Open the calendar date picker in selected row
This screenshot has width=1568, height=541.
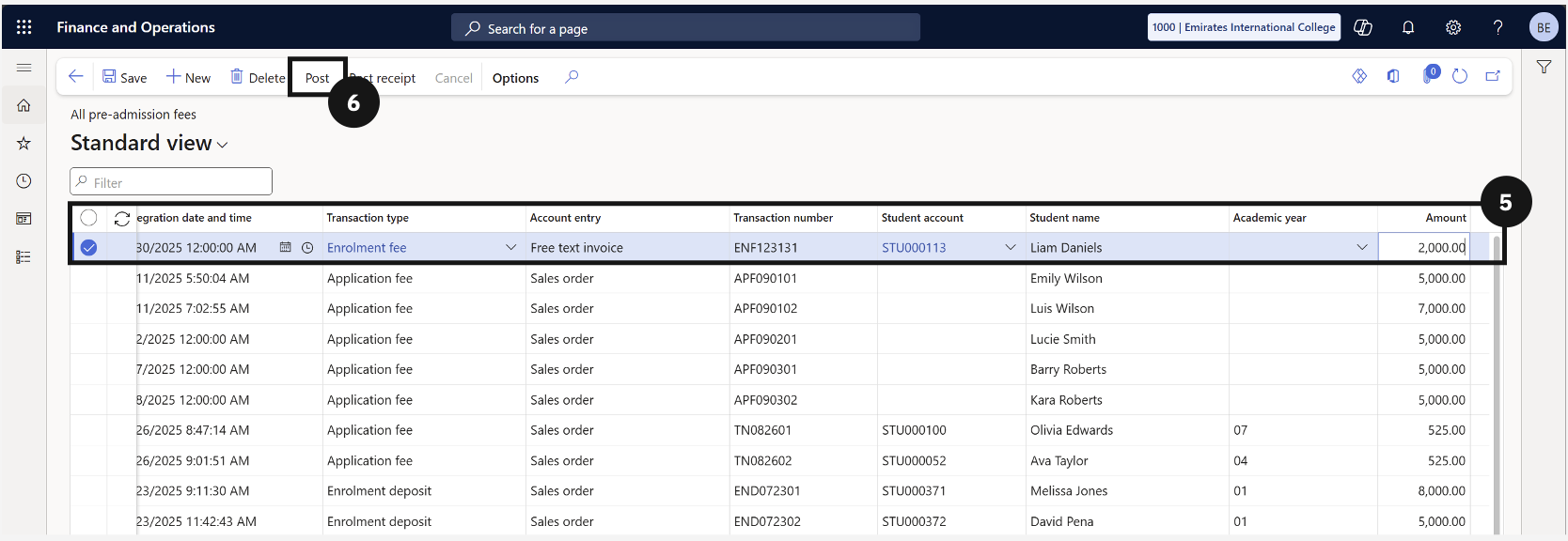click(286, 247)
